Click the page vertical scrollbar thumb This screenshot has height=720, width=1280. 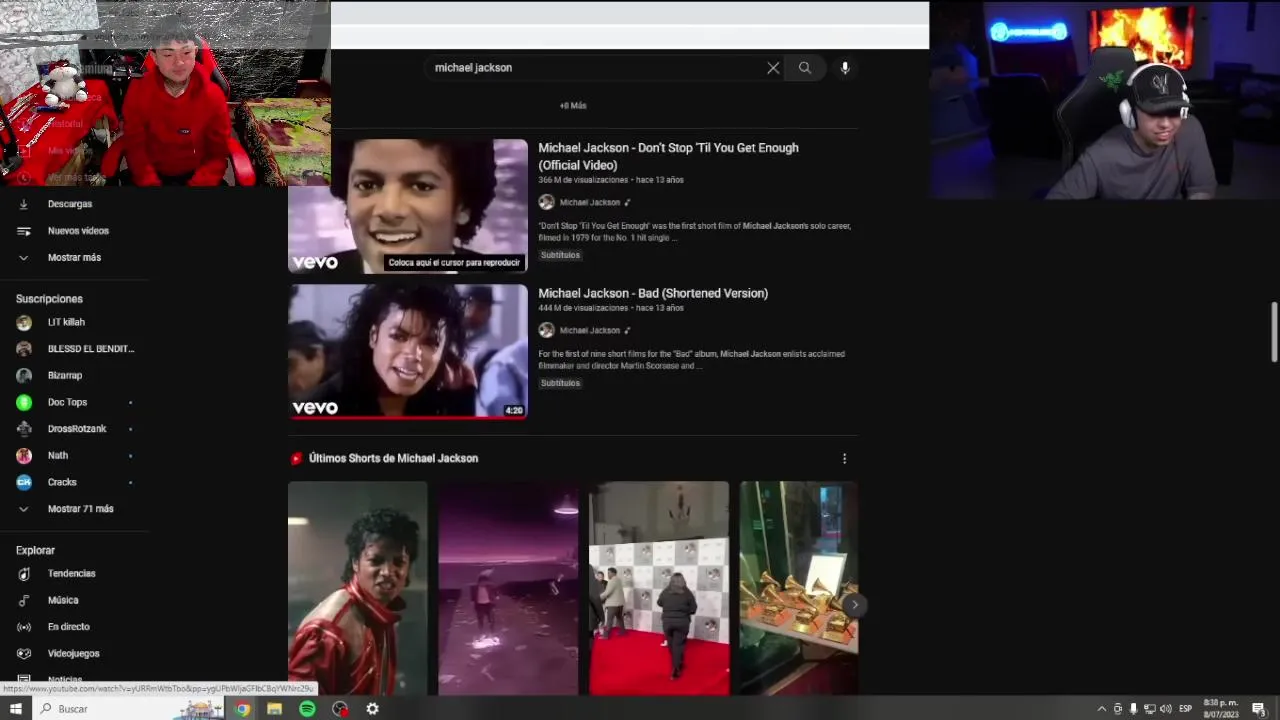point(1274,331)
